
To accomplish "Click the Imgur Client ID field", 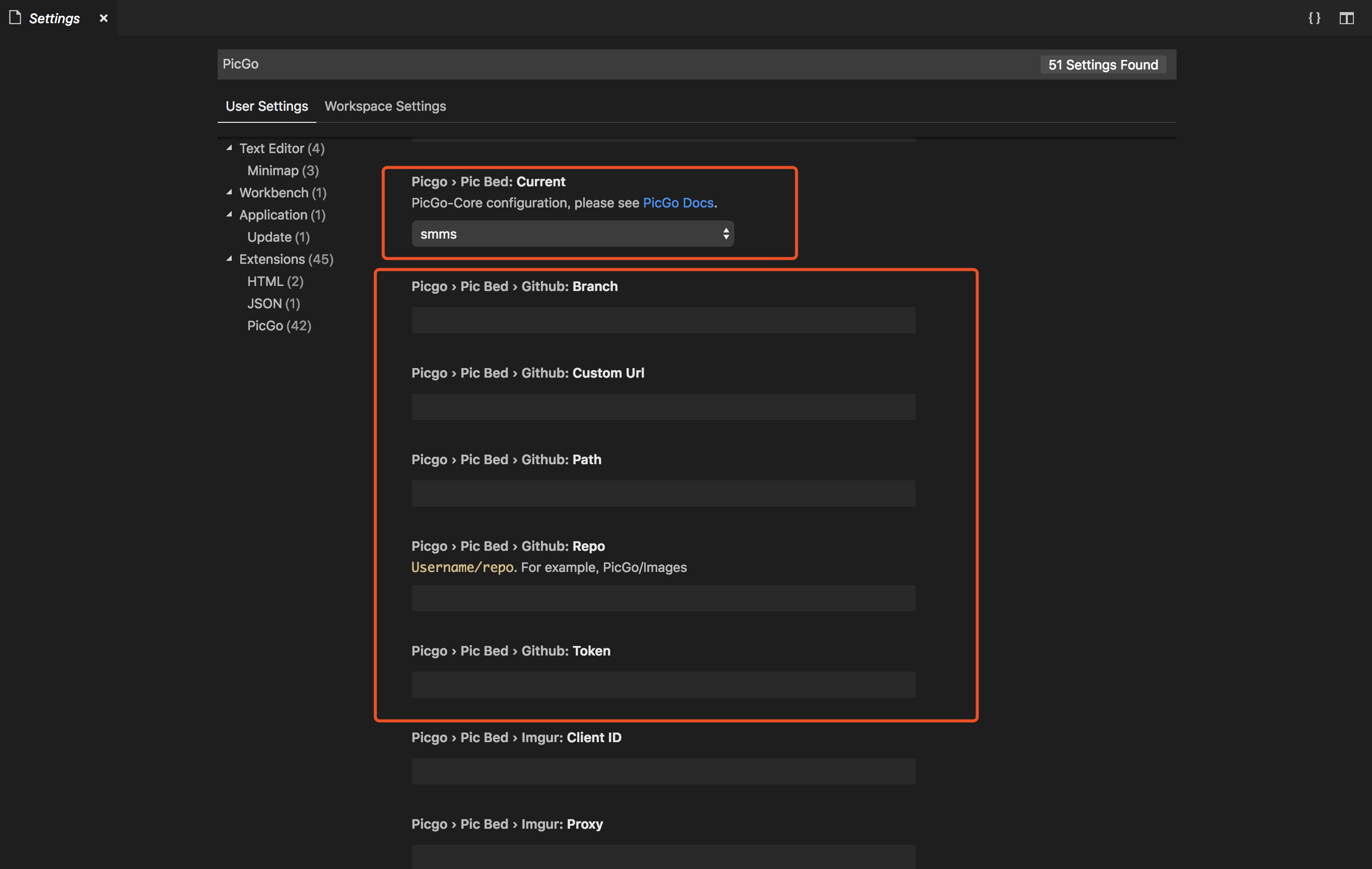I will (x=663, y=771).
